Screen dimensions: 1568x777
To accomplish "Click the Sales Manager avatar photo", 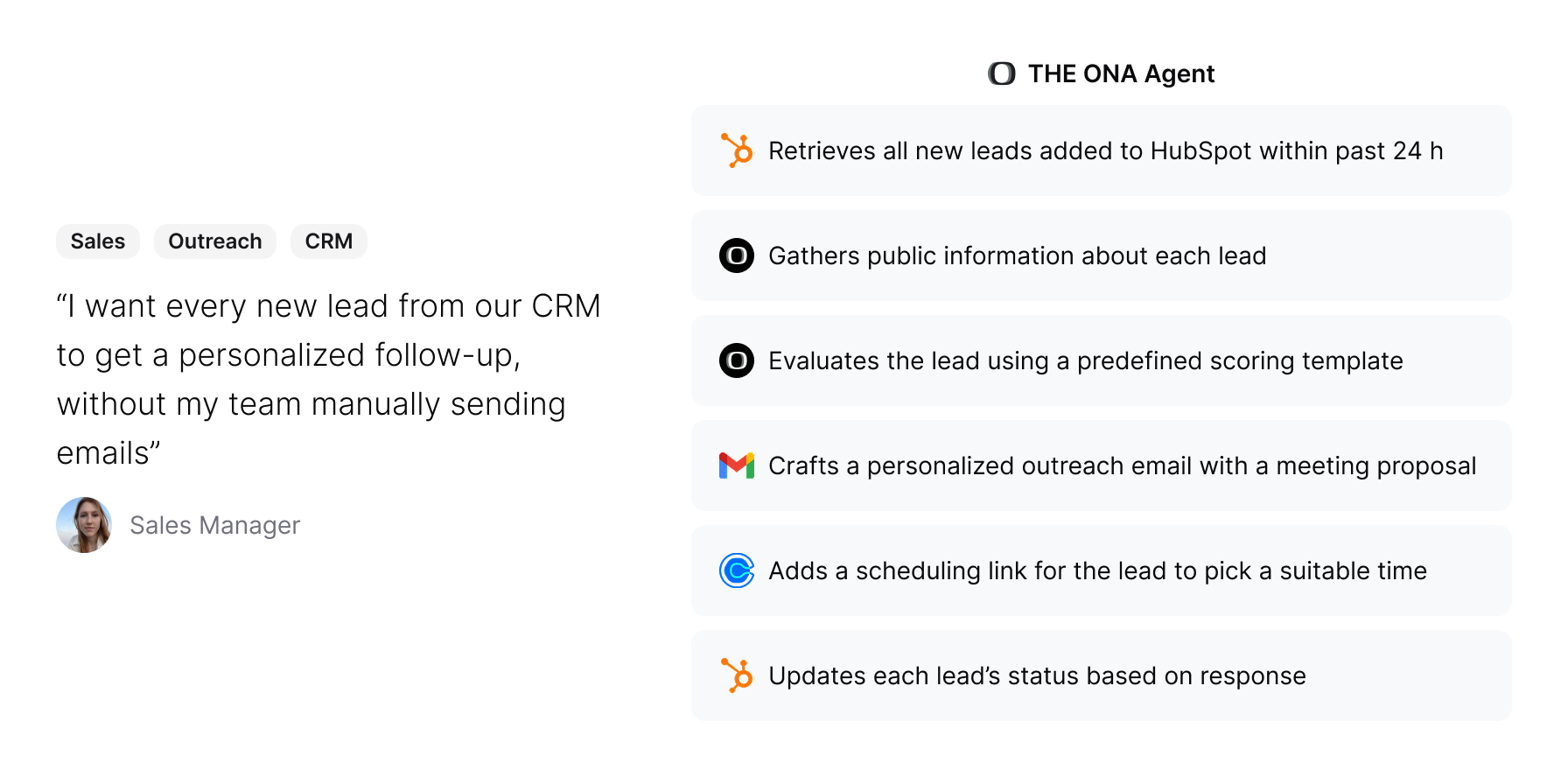I will [84, 525].
